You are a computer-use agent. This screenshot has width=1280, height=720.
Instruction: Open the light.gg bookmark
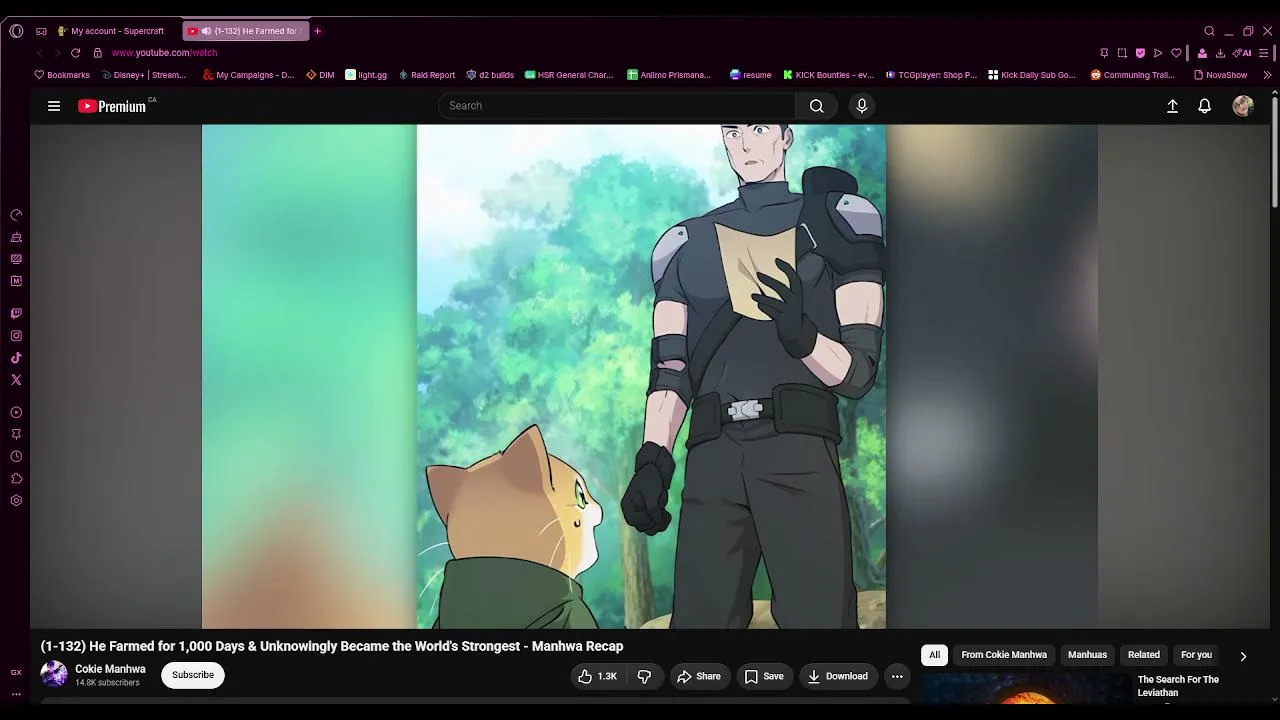pos(366,75)
